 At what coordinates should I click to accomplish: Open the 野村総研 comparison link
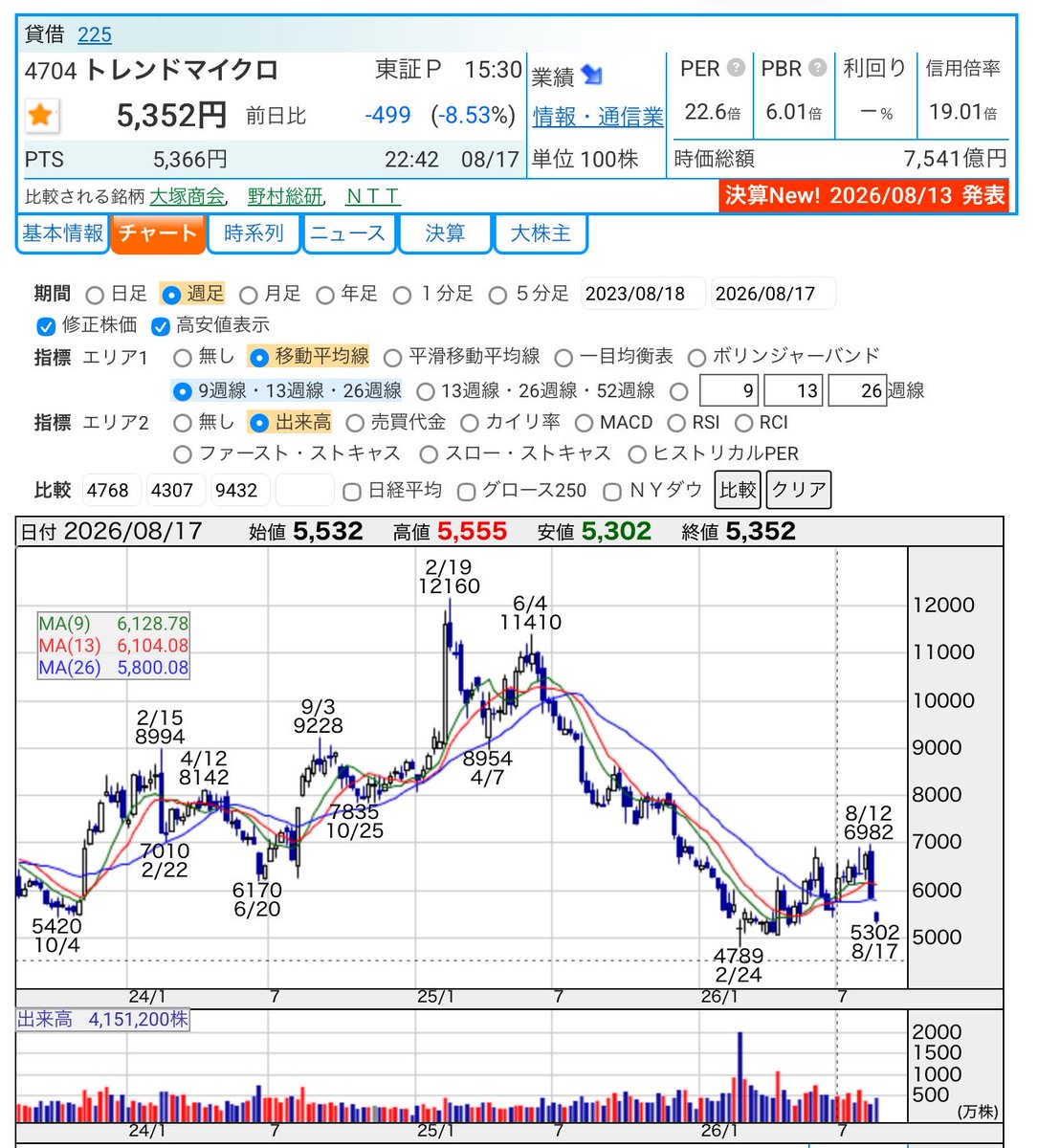(x=284, y=196)
